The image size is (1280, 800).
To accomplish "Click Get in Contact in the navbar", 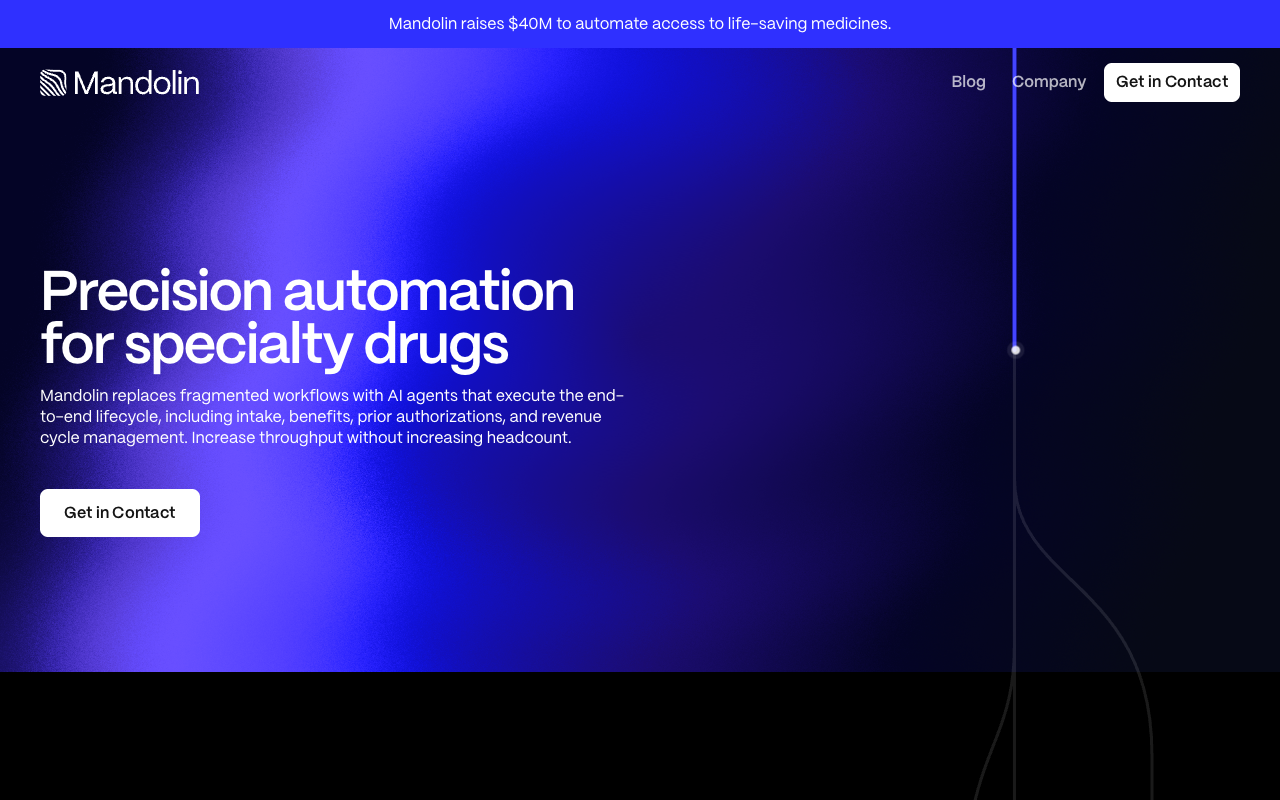I will [1172, 82].
